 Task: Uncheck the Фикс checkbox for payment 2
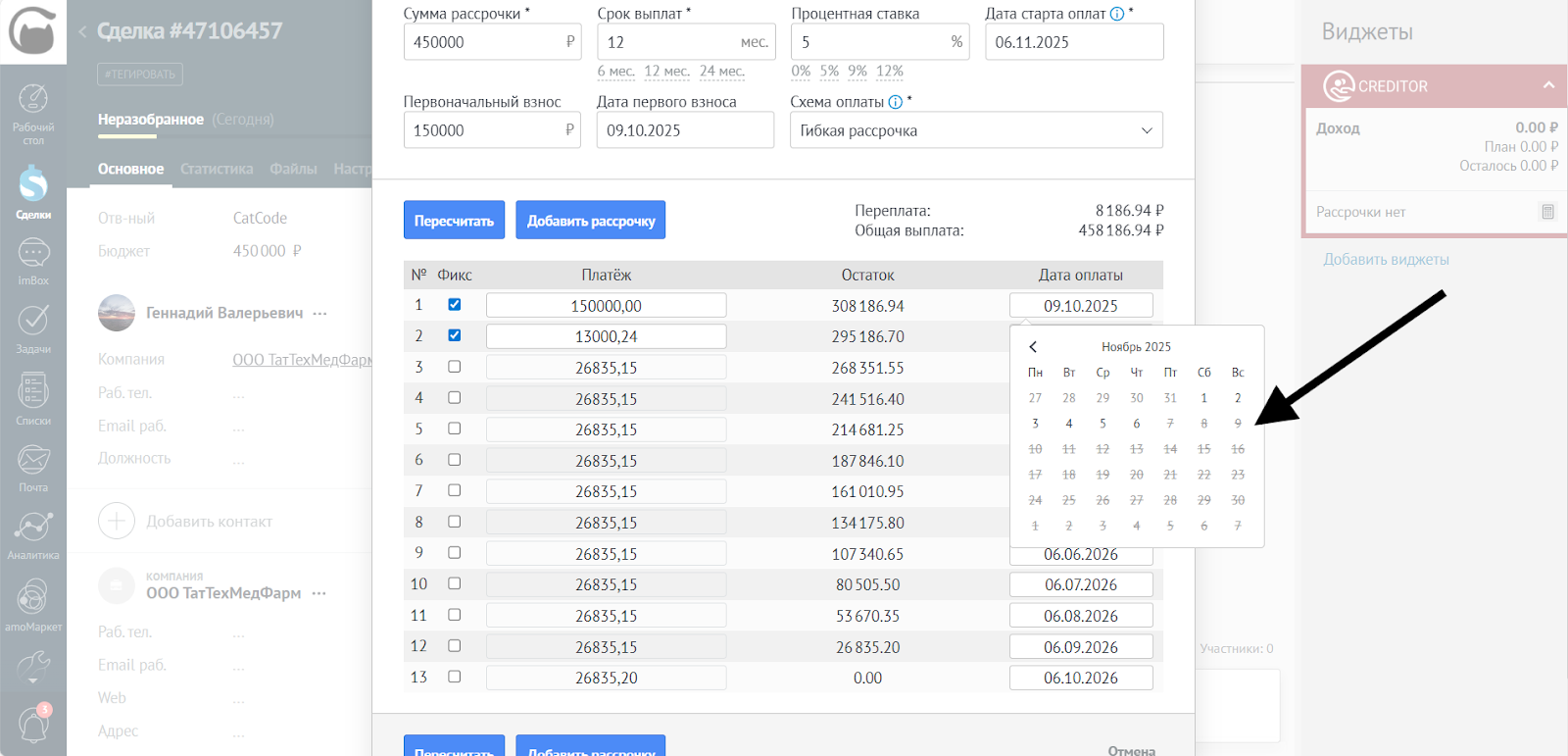[454, 335]
